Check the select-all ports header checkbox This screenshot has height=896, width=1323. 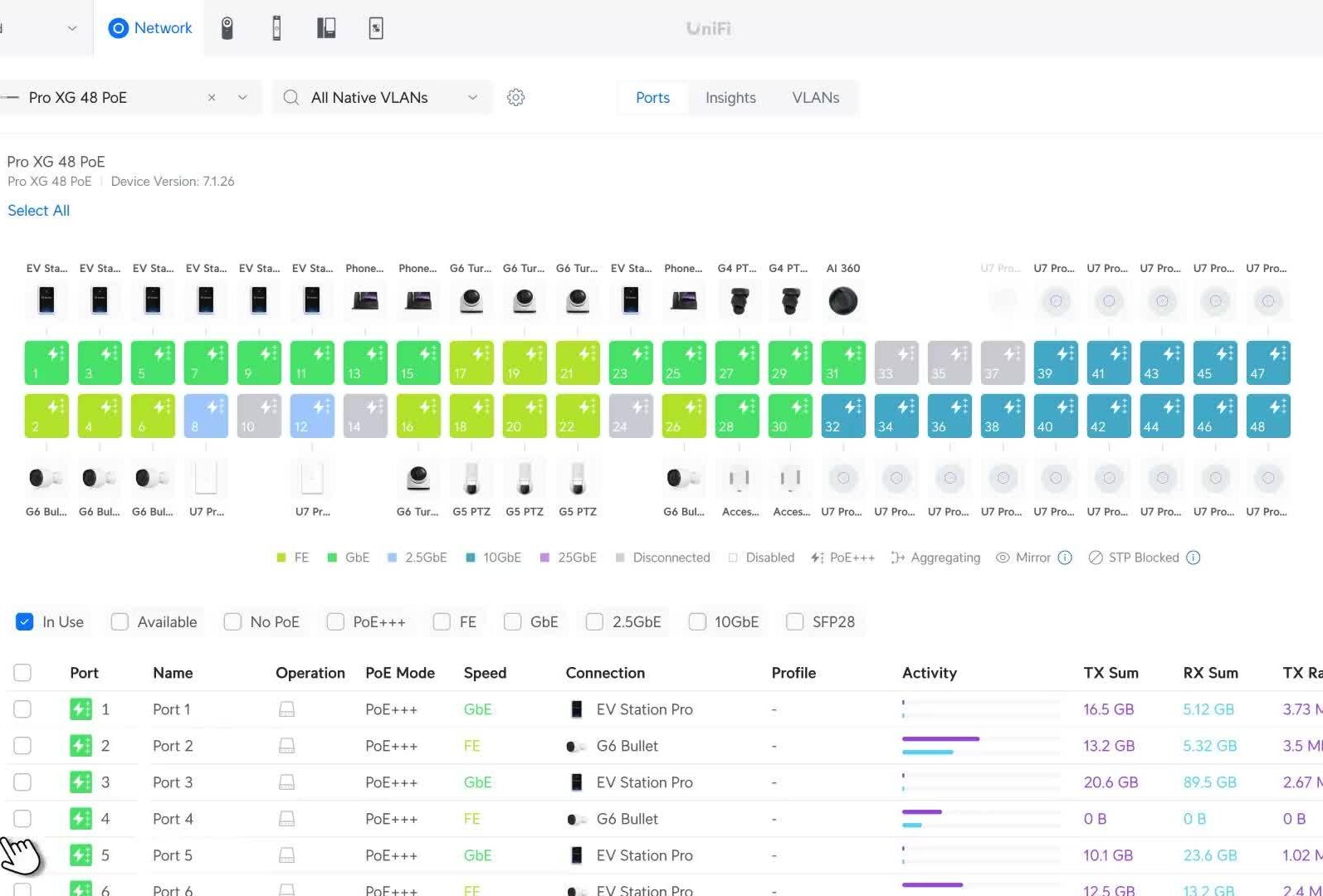22,673
